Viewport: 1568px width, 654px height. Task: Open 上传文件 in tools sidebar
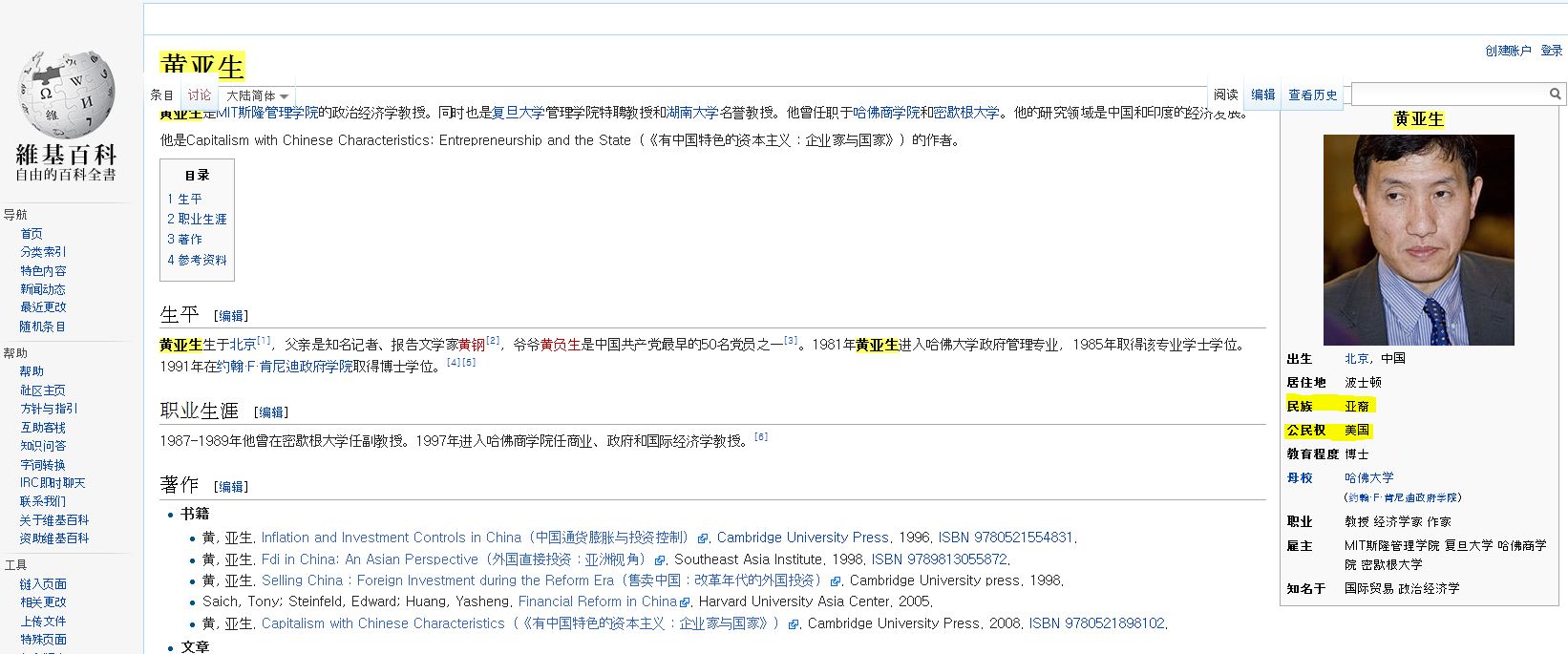click(x=43, y=622)
